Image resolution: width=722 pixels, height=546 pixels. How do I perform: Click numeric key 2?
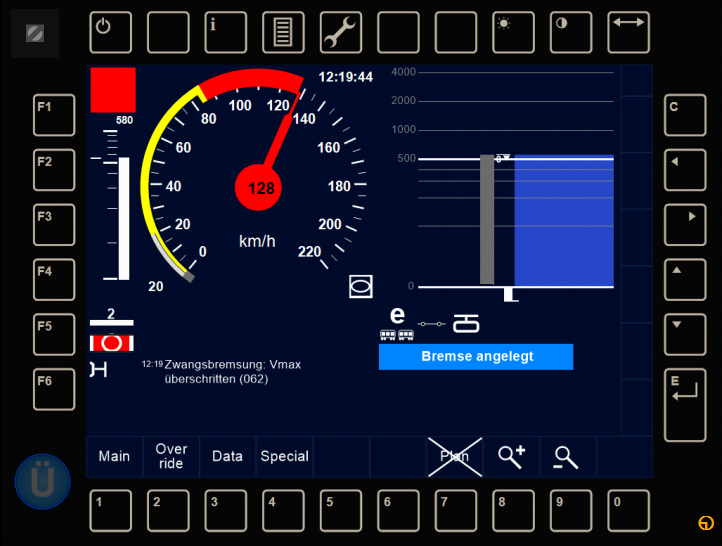point(168,511)
